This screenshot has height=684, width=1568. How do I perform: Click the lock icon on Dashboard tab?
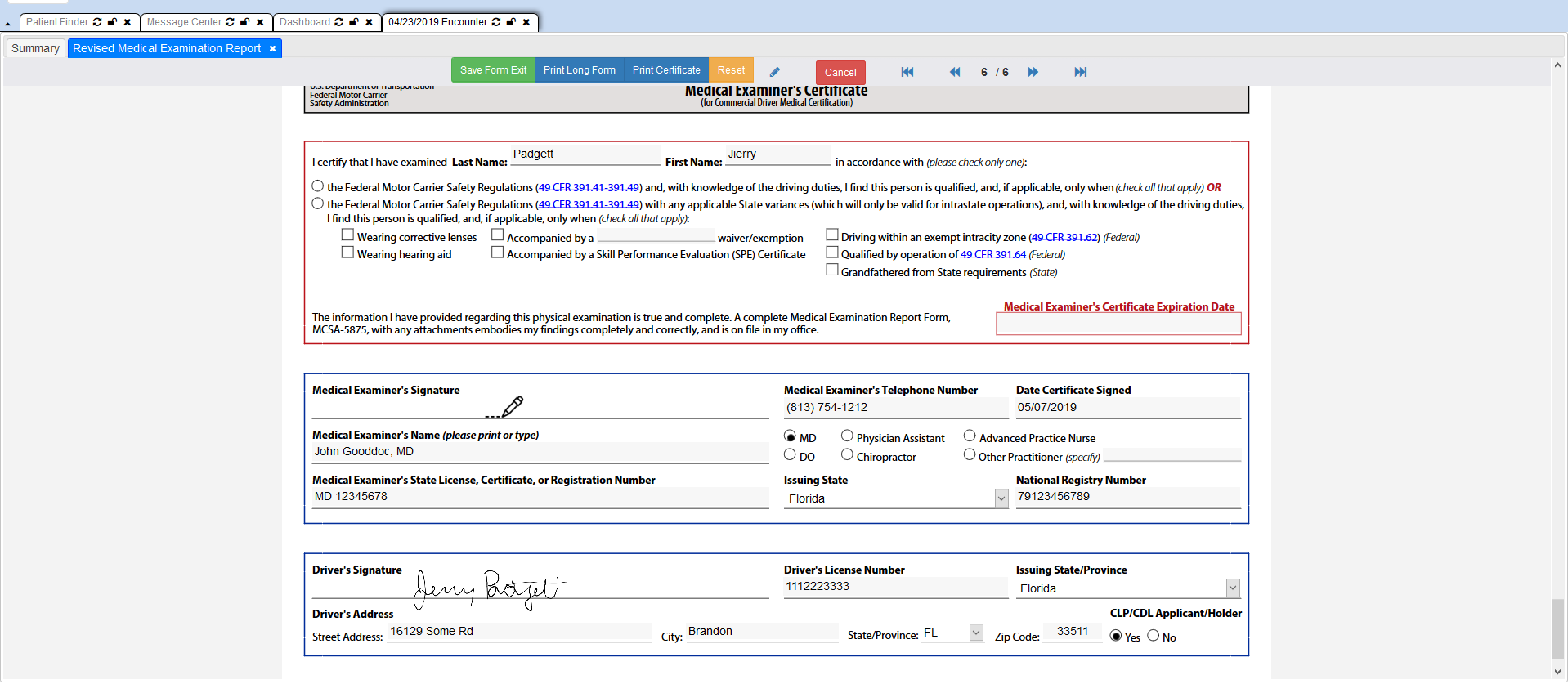(354, 22)
